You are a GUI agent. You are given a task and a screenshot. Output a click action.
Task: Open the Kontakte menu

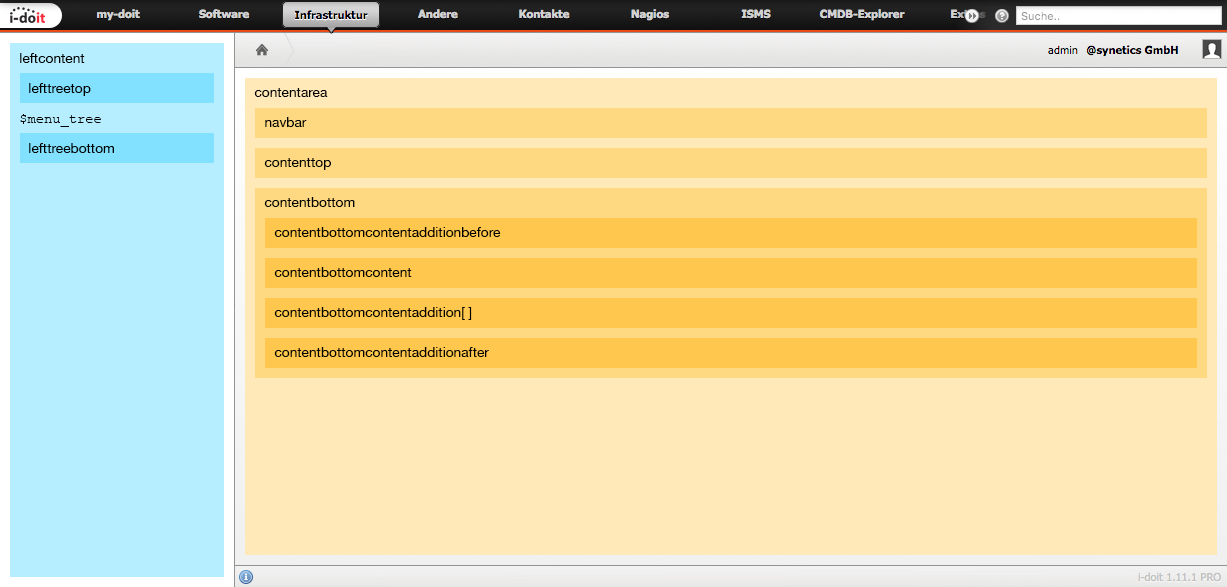click(544, 15)
